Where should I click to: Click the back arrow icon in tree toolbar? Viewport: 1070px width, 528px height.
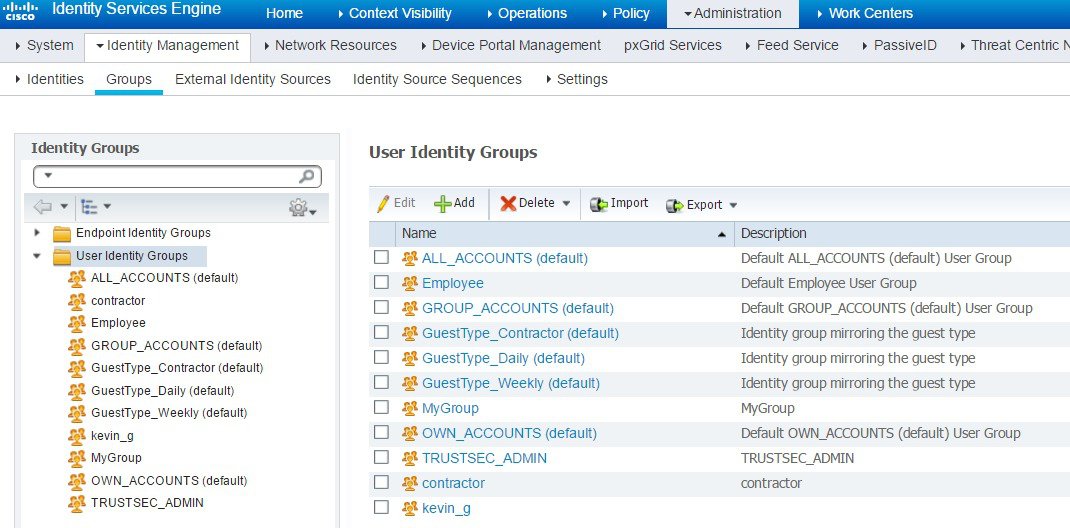[42, 206]
